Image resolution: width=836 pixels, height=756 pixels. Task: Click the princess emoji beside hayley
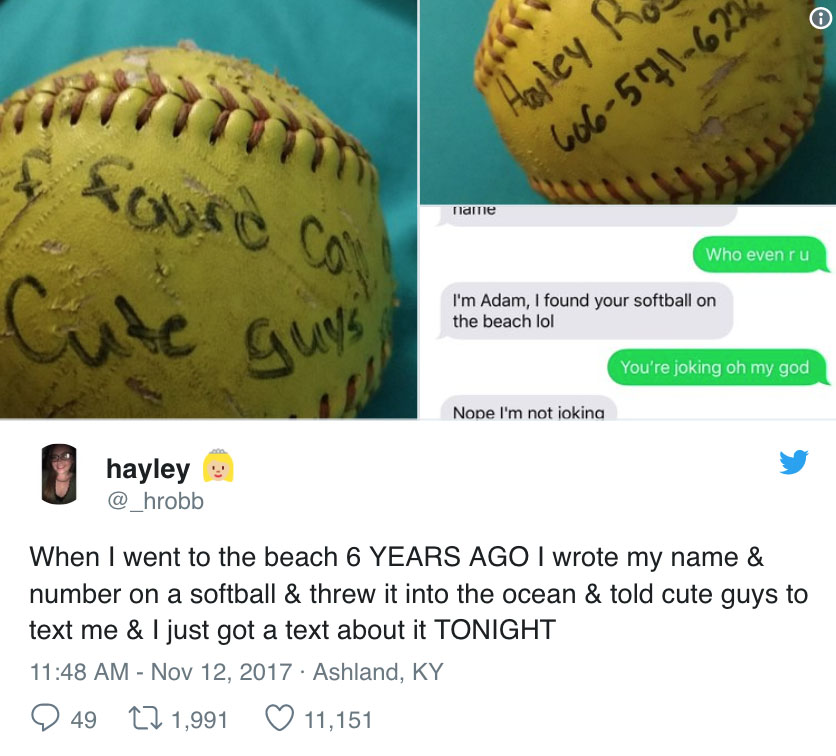tap(218, 465)
